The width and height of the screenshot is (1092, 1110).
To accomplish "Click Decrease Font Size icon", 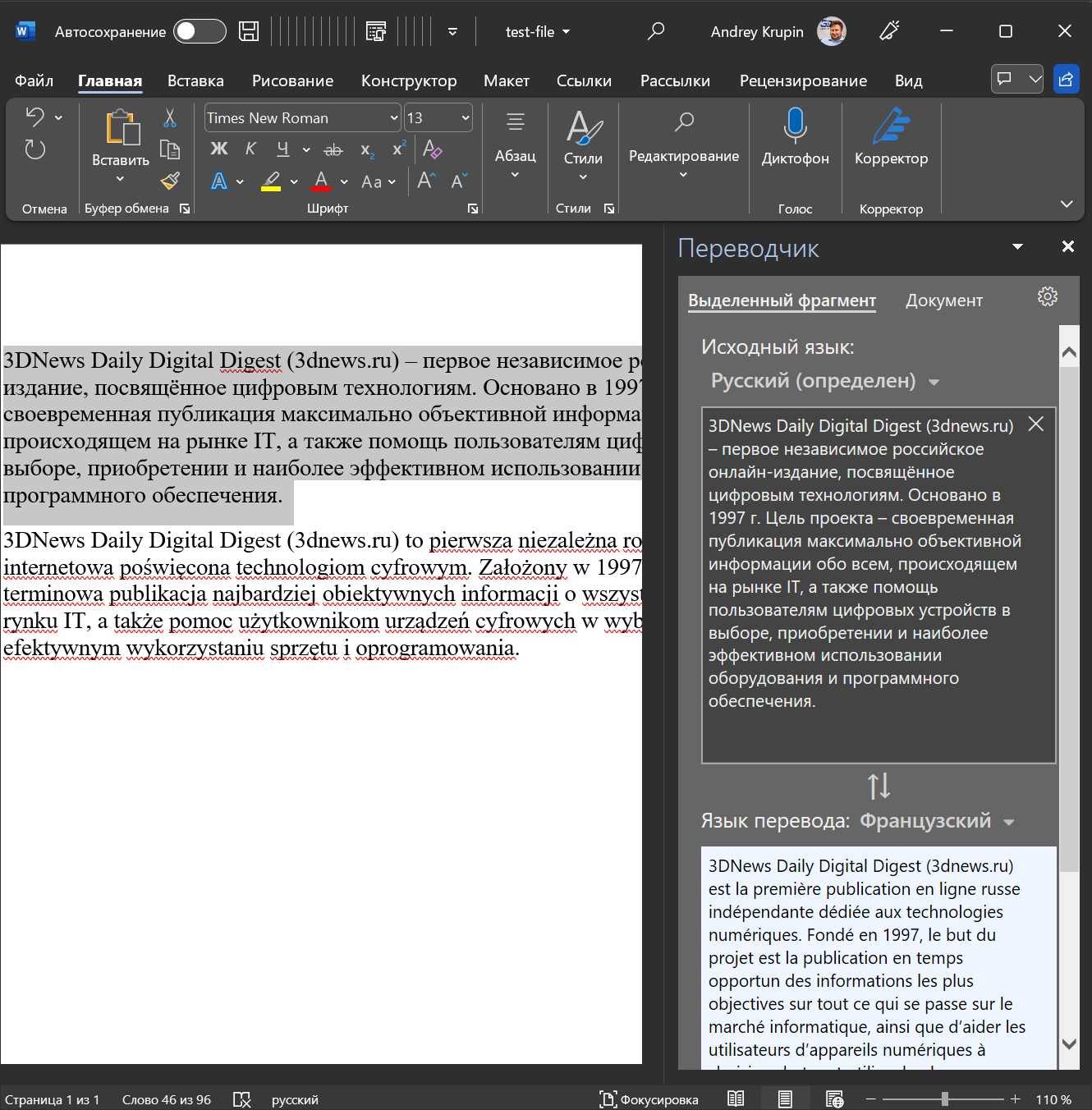I will (x=459, y=181).
